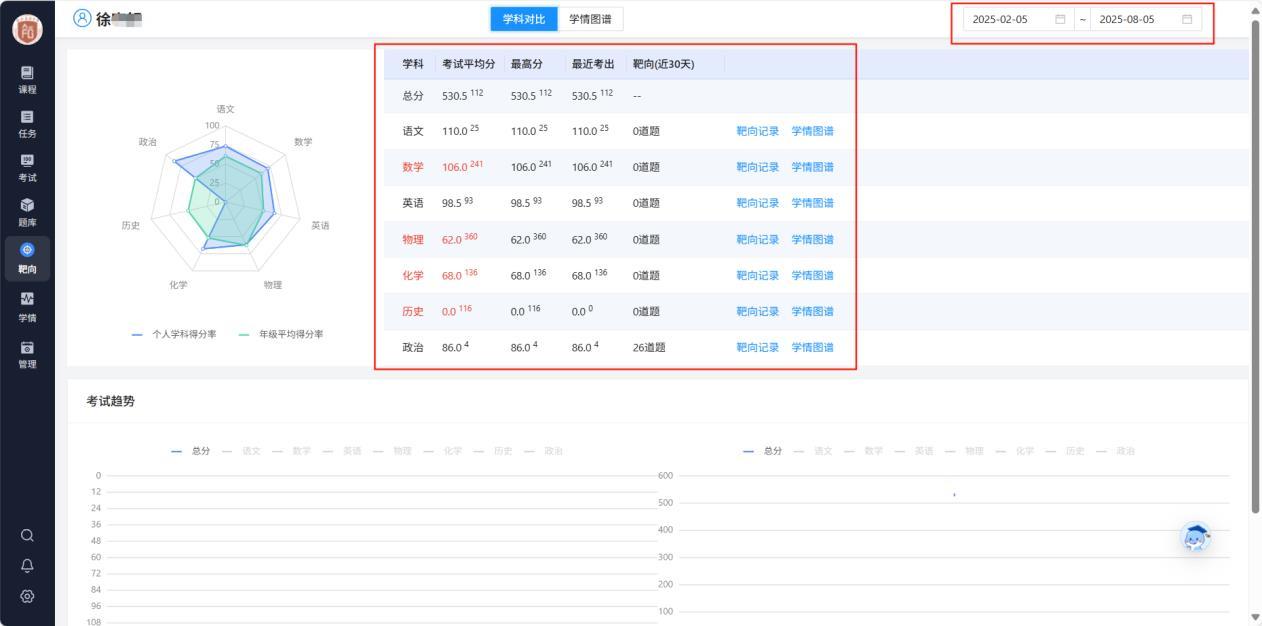This screenshot has width=1262, height=626.
Task: Open the settings gear in sidebar
Action: coord(27,596)
